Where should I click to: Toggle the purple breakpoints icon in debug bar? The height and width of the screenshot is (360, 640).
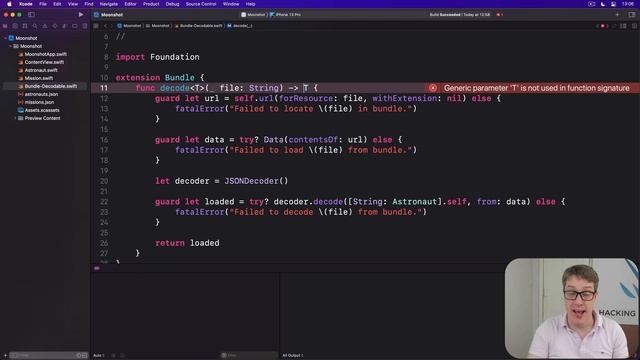[x=97, y=268]
